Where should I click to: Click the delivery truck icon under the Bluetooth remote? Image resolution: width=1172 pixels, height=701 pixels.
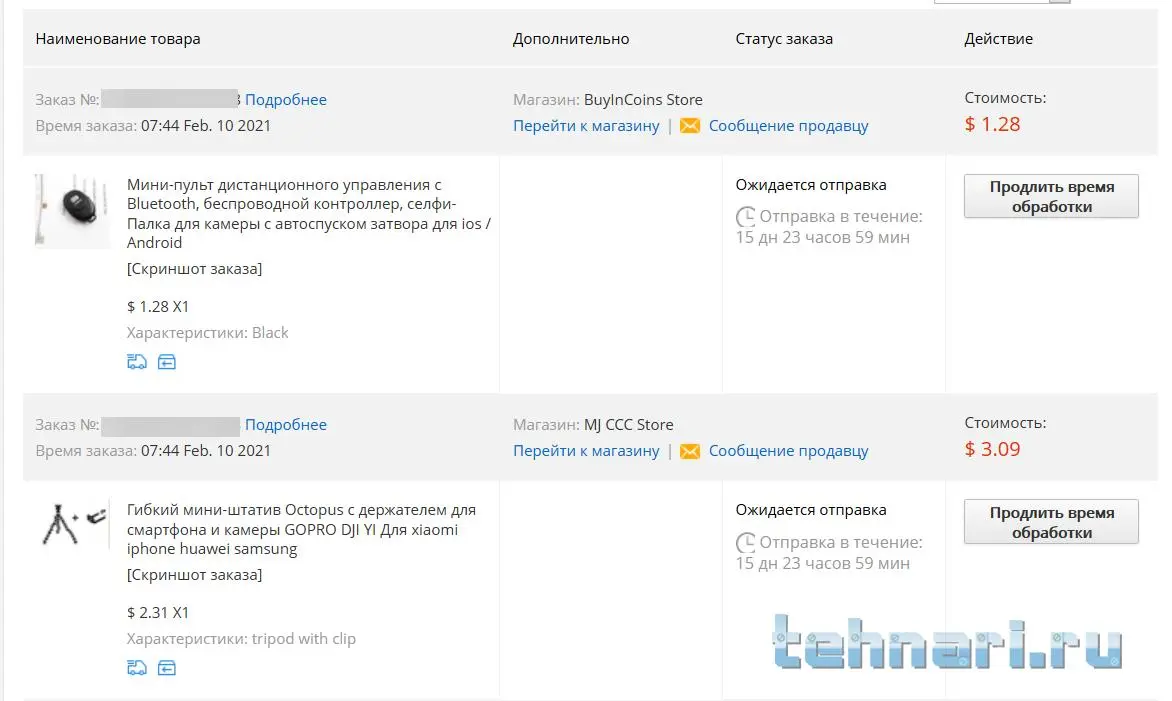pyautogui.click(x=137, y=362)
